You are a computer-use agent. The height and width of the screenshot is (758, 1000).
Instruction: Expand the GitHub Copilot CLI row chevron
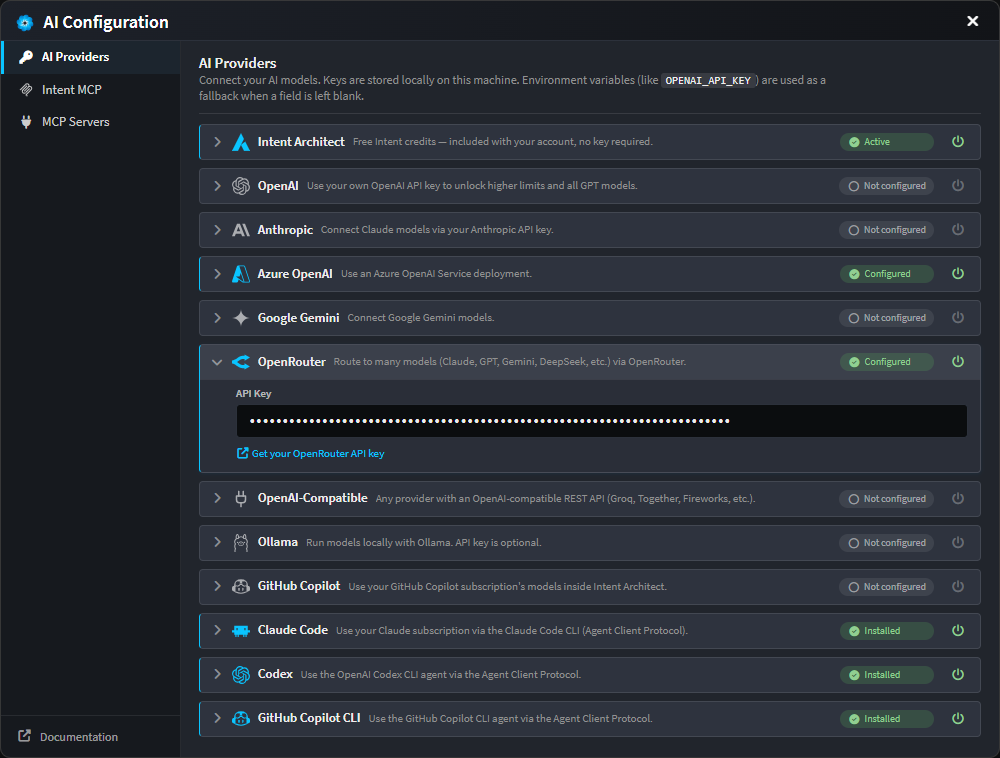(217, 718)
